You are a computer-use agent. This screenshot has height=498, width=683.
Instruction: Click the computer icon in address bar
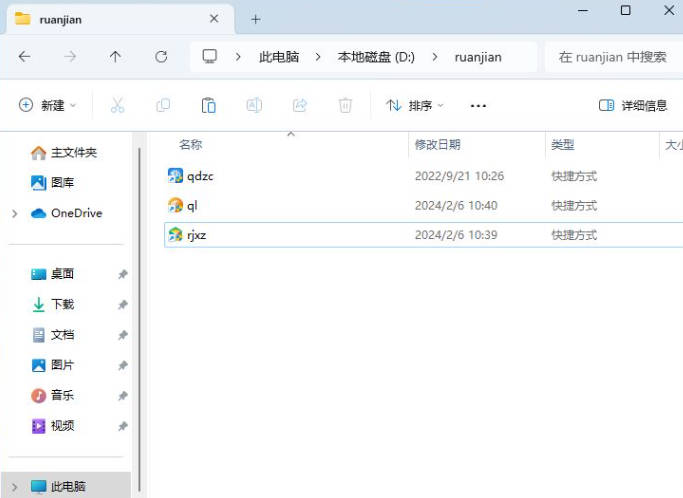pyautogui.click(x=210, y=57)
